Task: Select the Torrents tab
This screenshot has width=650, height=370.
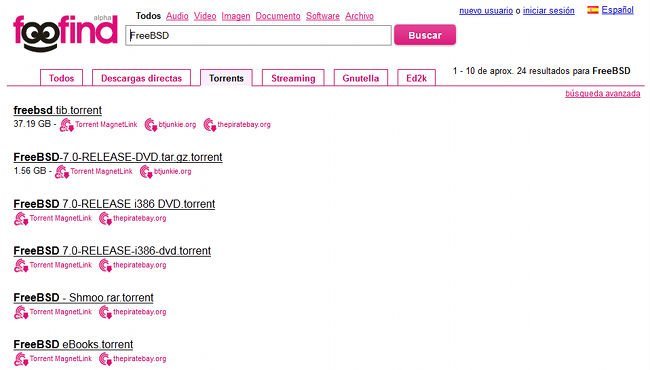Action: click(226, 78)
